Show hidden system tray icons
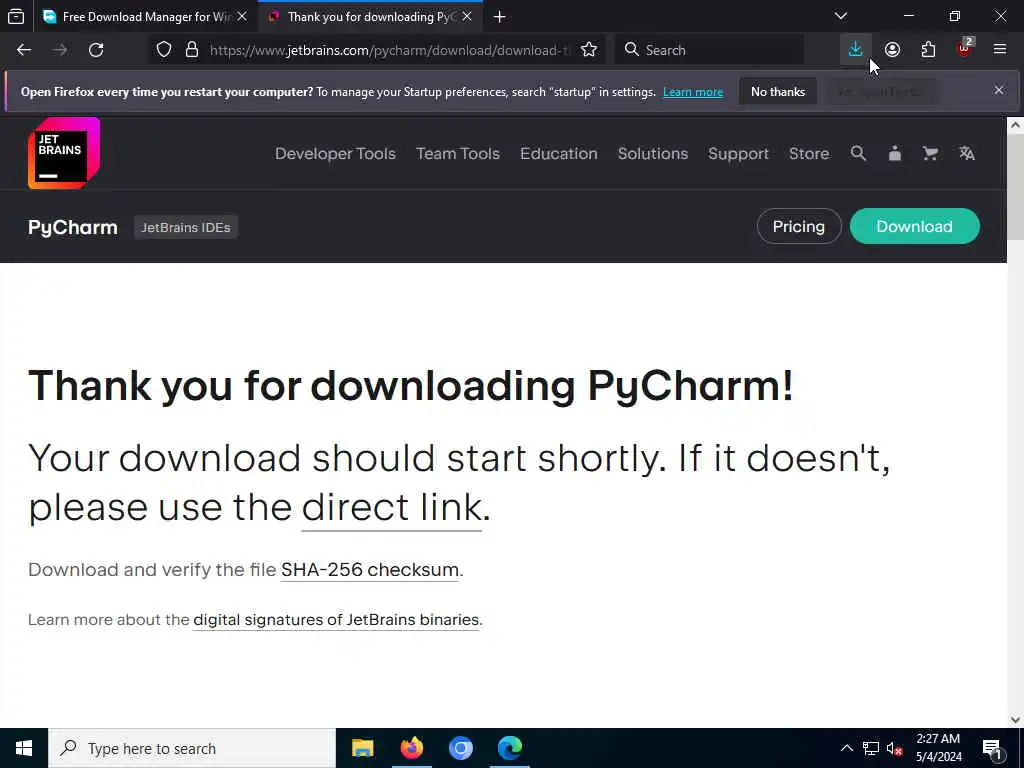Viewport: 1024px width, 768px height. pyautogui.click(x=846, y=748)
